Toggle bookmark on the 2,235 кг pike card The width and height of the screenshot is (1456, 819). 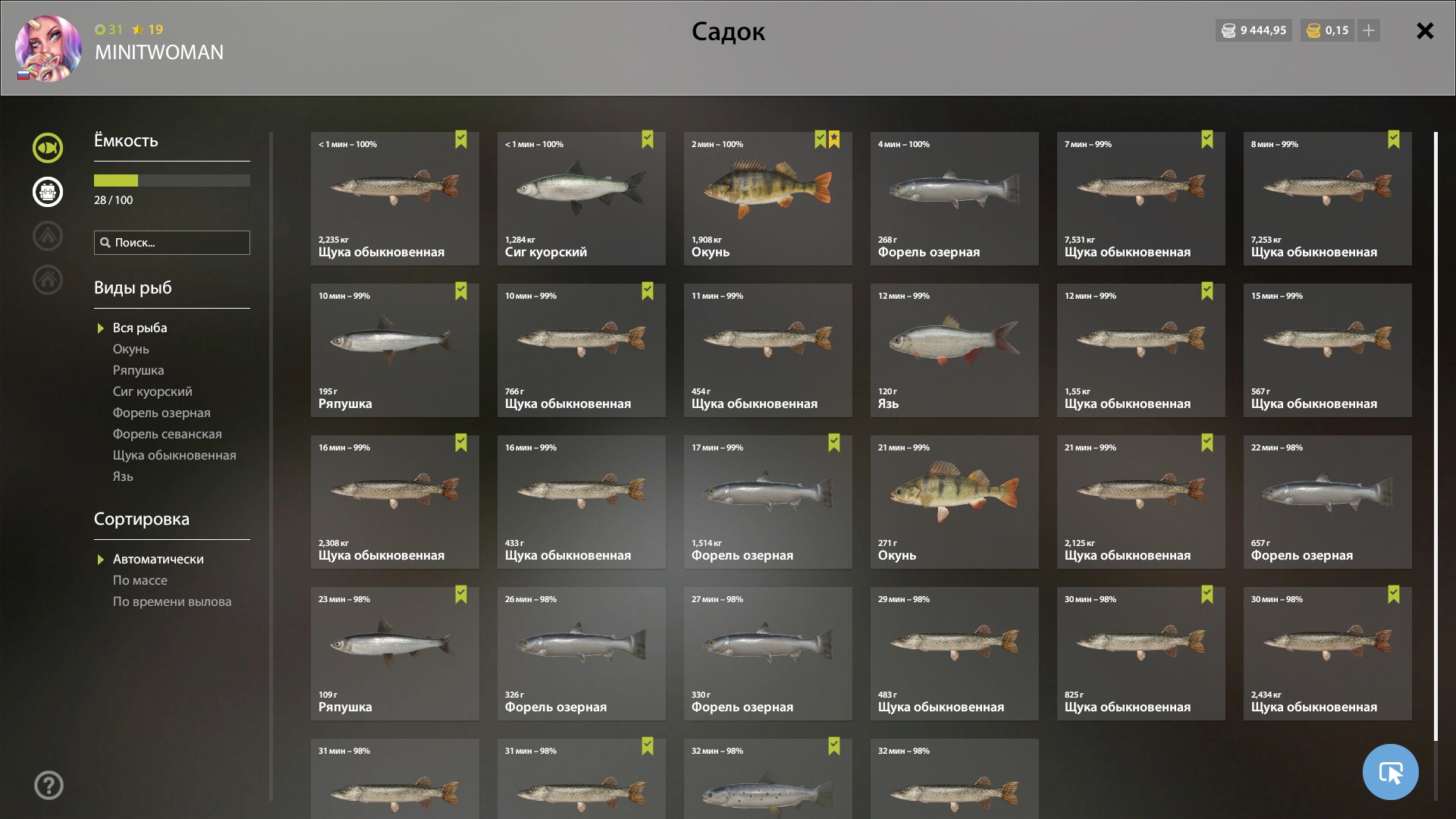click(461, 140)
